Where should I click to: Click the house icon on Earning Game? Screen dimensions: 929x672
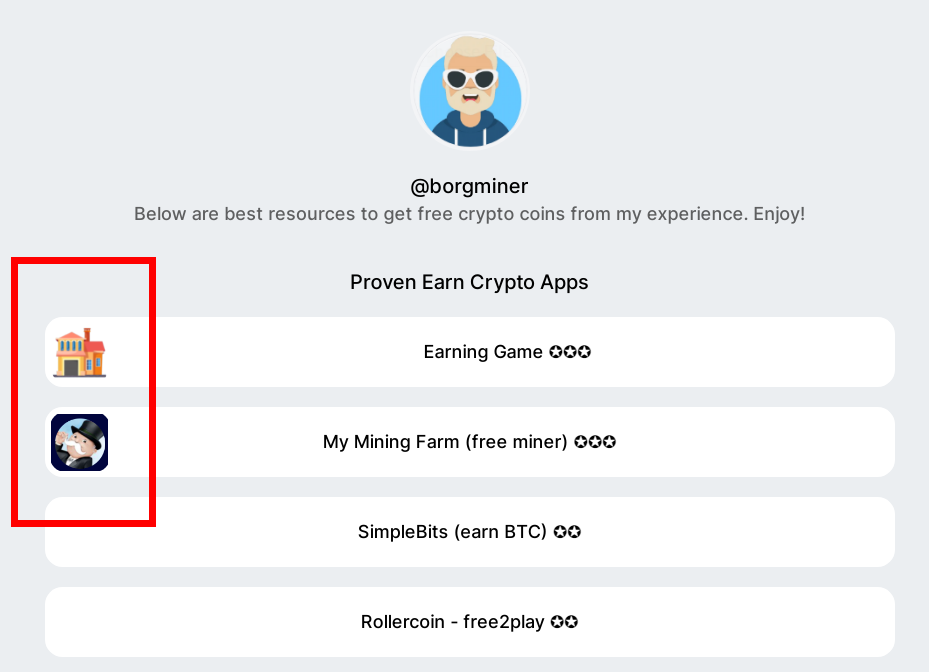(x=79, y=353)
